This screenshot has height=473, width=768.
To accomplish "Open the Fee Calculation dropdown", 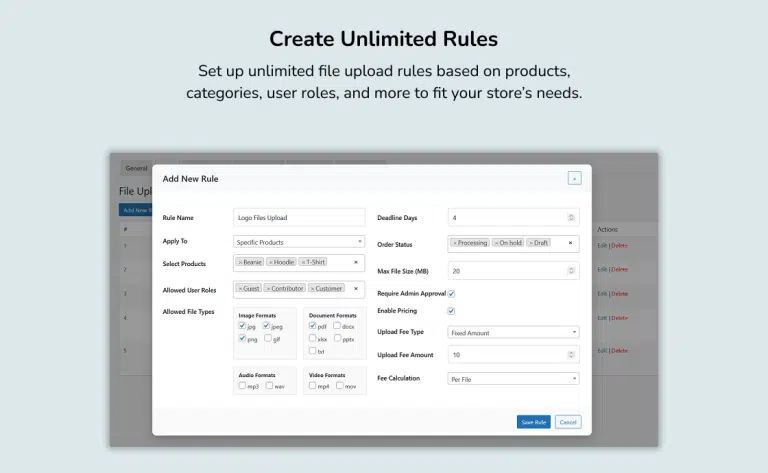I will click(512, 378).
